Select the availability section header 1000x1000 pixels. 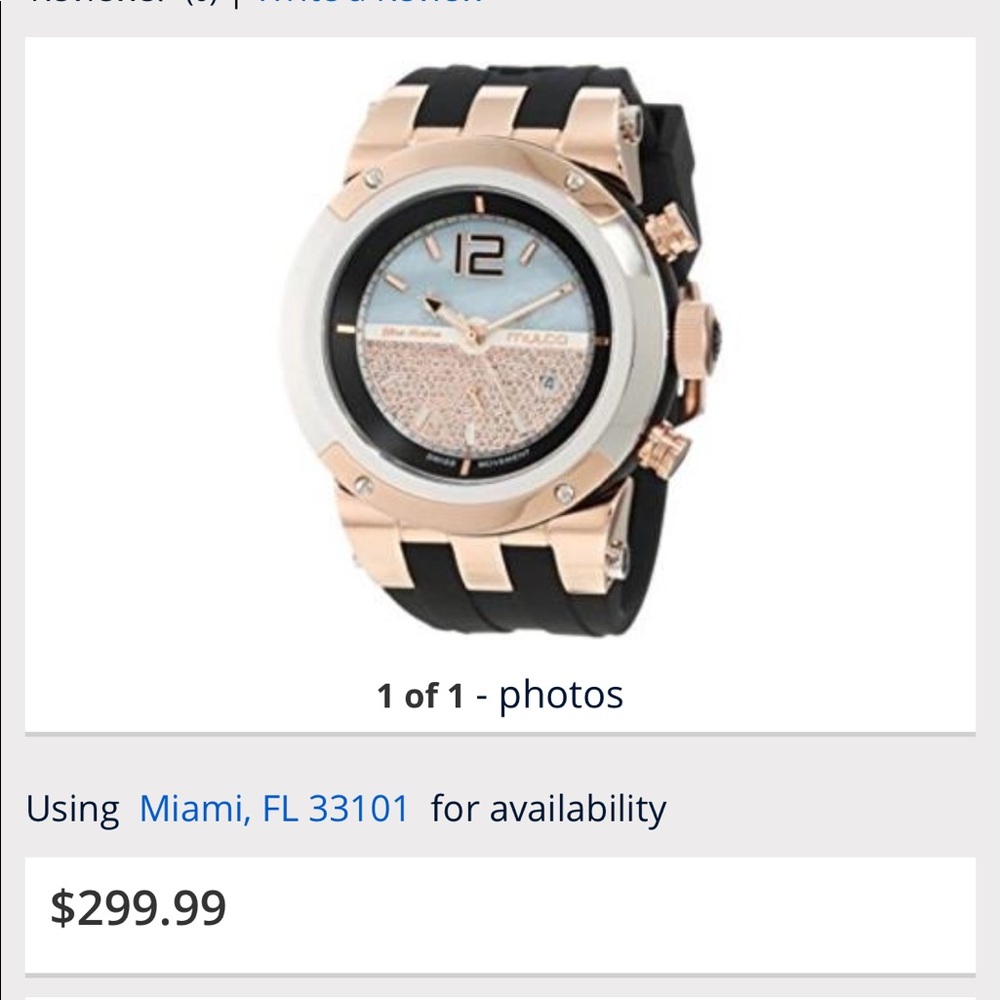click(350, 810)
